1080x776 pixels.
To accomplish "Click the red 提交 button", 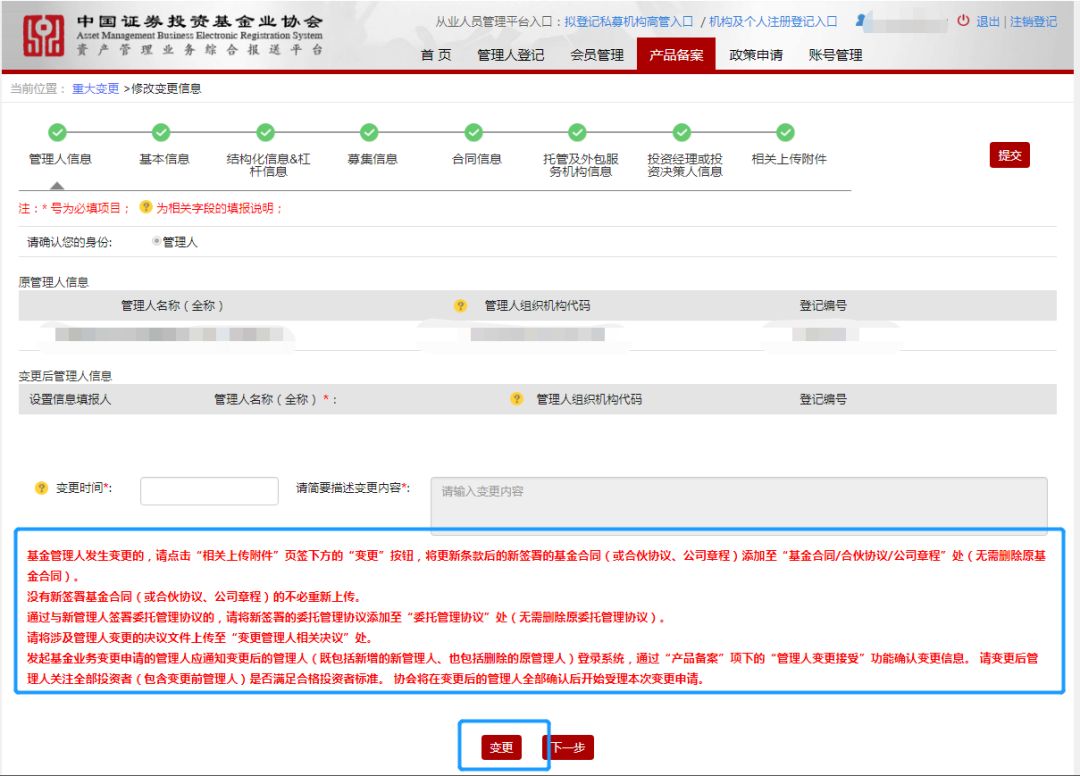I will pos(1009,155).
